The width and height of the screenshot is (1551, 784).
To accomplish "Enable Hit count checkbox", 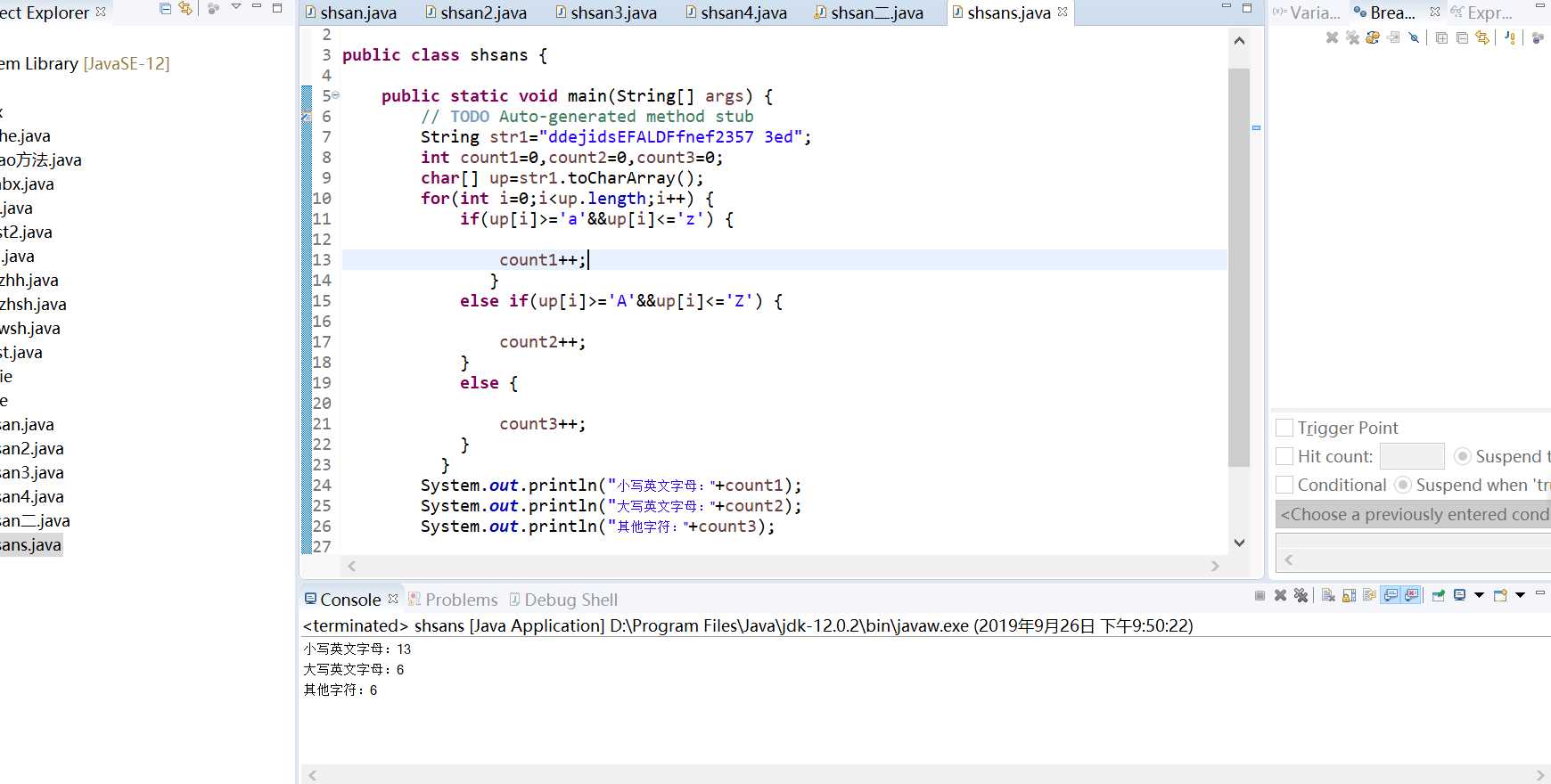I will pyautogui.click(x=1284, y=456).
